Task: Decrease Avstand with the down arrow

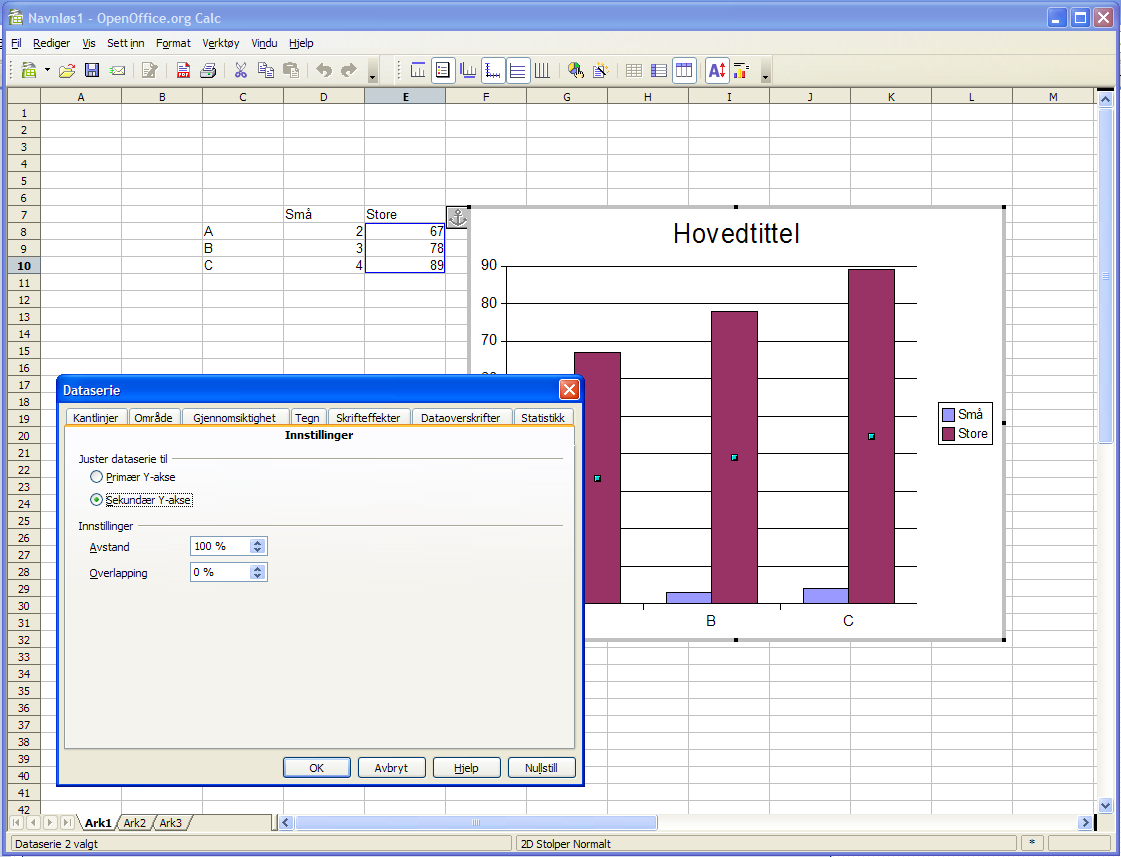Action: pos(258,550)
